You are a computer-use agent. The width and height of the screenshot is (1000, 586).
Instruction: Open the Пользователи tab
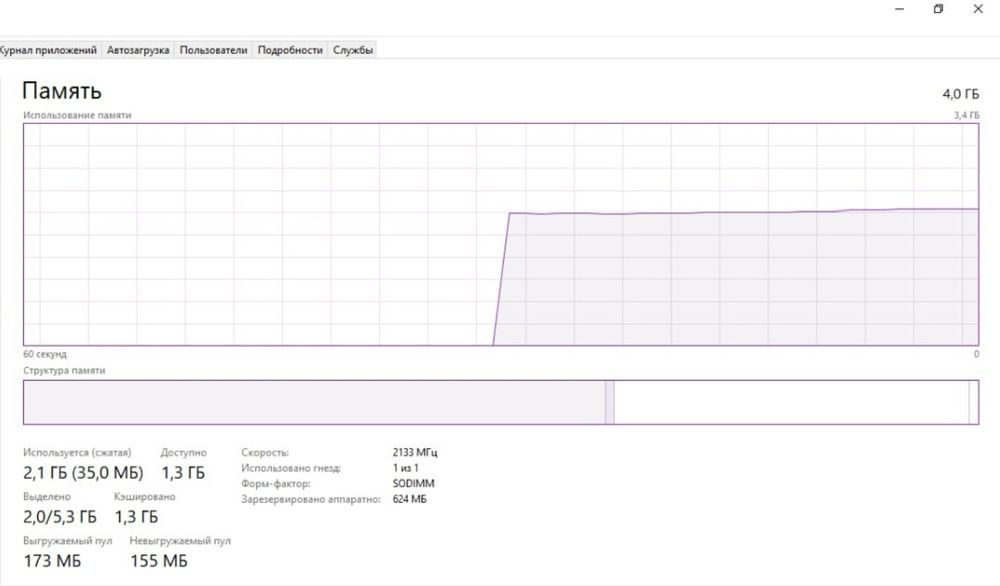(x=213, y=50)
